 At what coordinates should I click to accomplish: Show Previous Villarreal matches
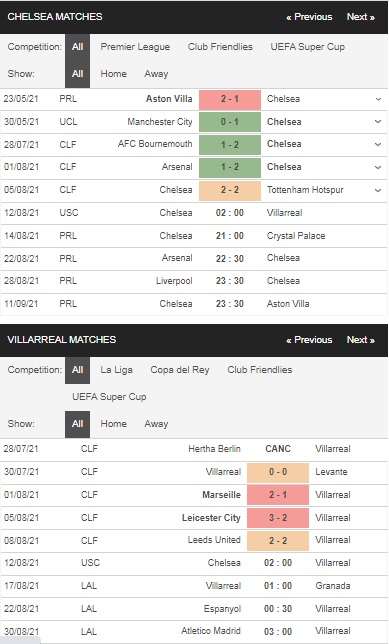click(309, 340)
